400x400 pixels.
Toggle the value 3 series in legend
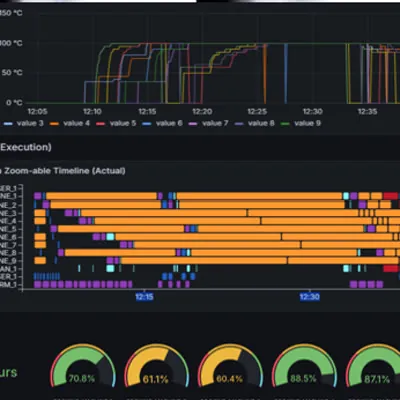pos(23,123)
